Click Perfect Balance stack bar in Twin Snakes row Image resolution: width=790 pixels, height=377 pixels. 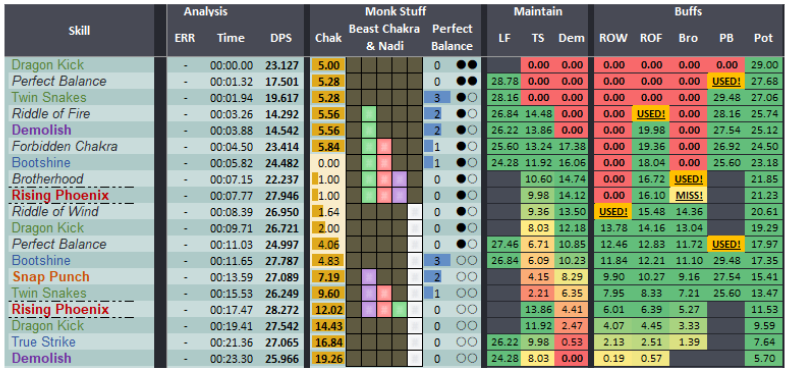[437, 98]
